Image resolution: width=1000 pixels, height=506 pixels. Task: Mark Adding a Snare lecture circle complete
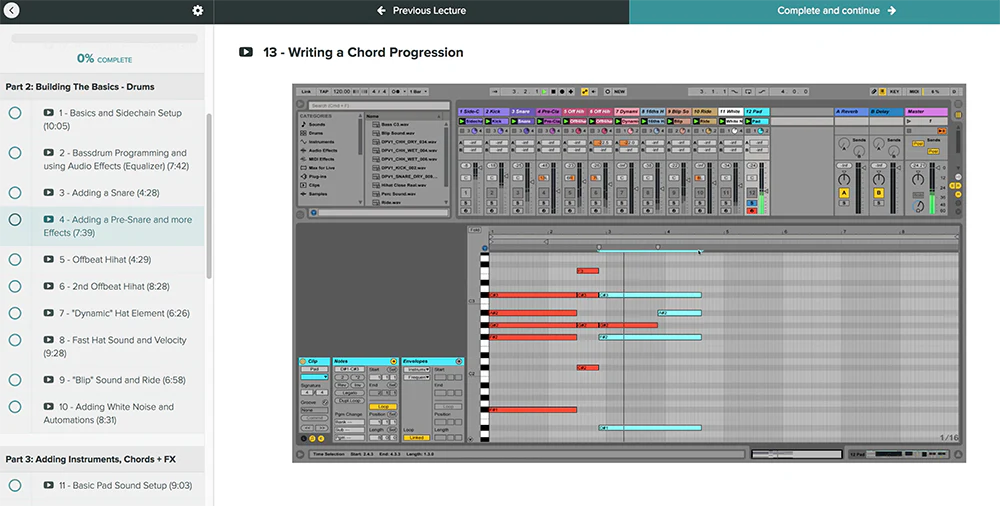coord(15,193)
